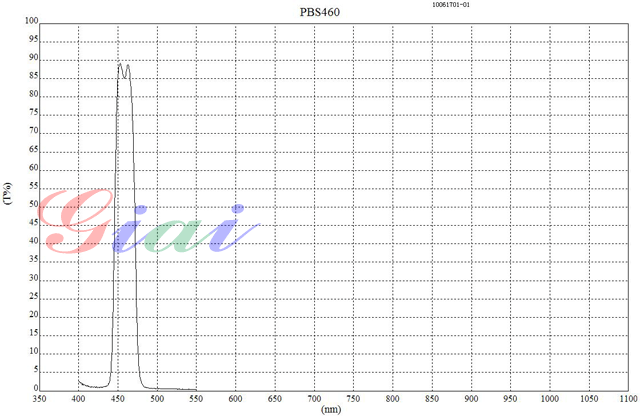Click the 750 nm x-axis tick label
Image resolution: width=640 pixels, height=416 pixels.
[x=353, y=398]
